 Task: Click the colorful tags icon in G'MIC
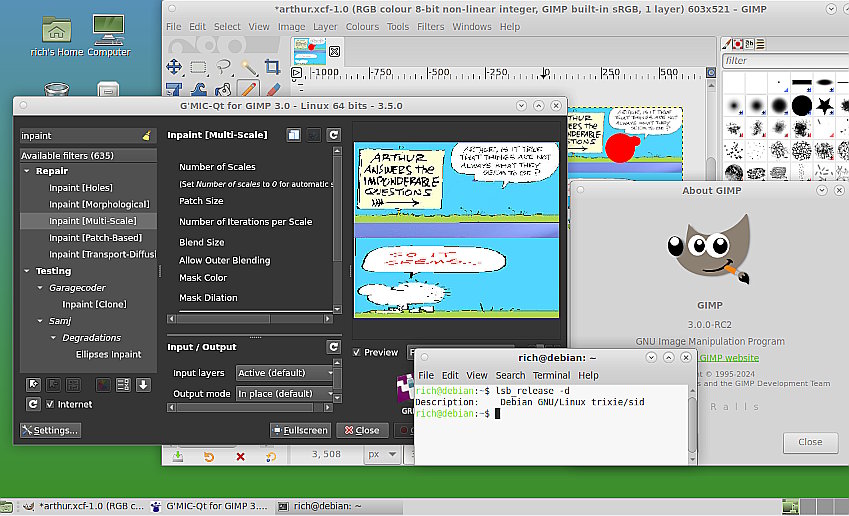coord(103,384)
